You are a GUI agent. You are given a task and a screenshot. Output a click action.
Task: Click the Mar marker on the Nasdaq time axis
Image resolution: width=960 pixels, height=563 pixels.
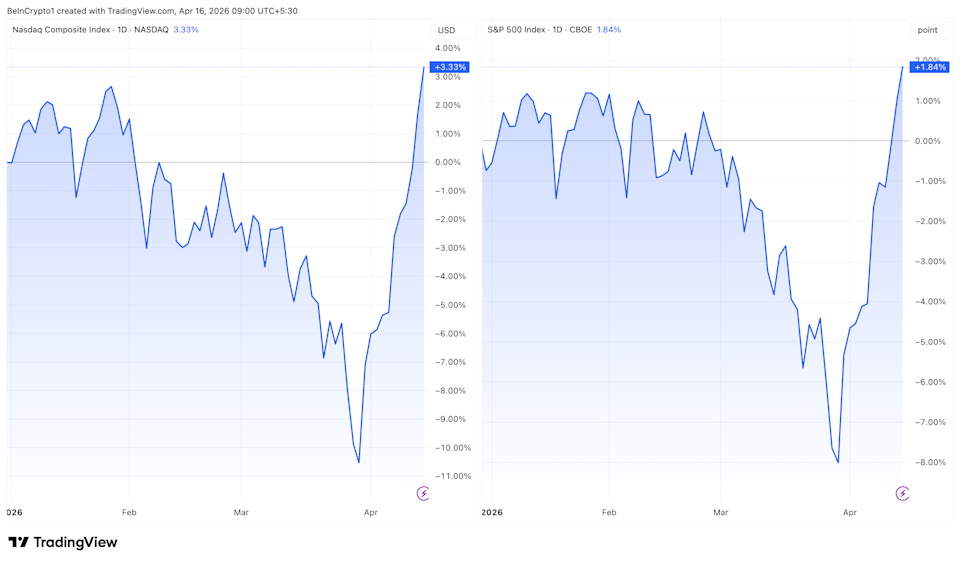pyautogui.click(x=240, y=512)
